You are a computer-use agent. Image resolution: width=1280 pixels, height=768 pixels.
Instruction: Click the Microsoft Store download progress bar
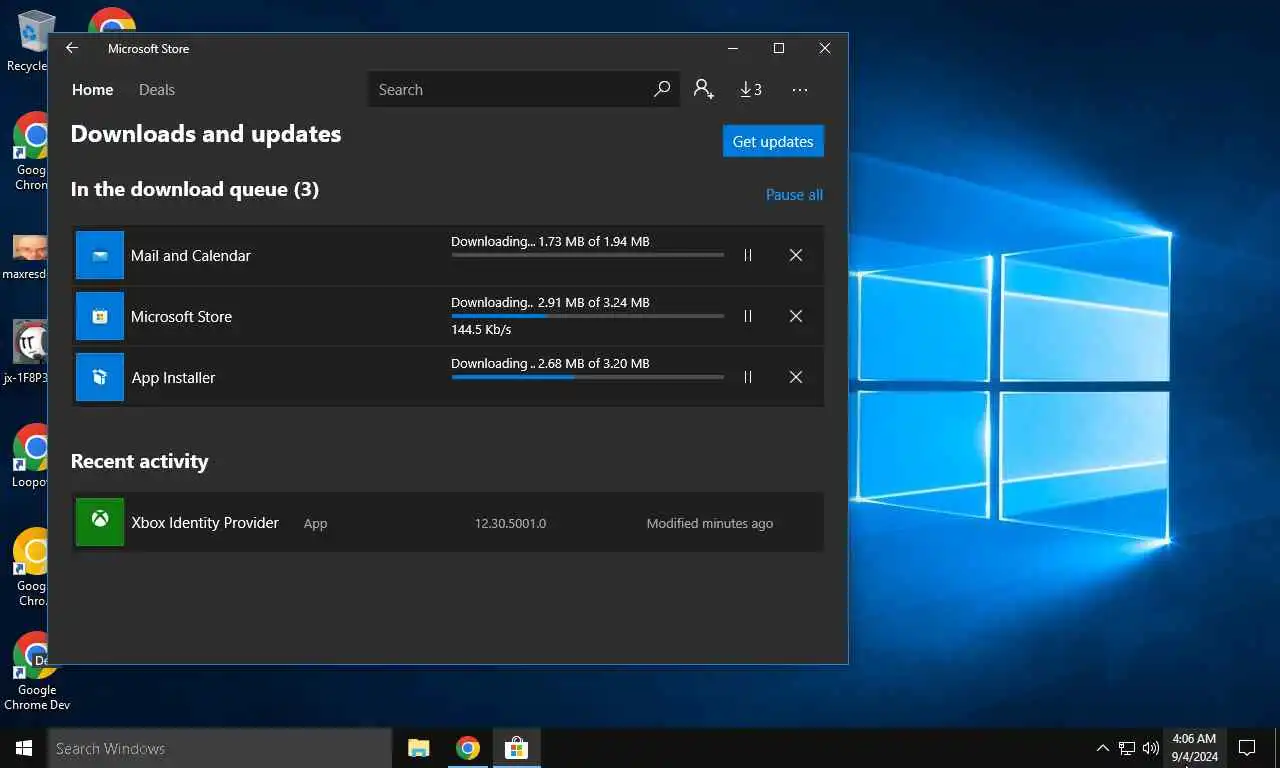588,316
